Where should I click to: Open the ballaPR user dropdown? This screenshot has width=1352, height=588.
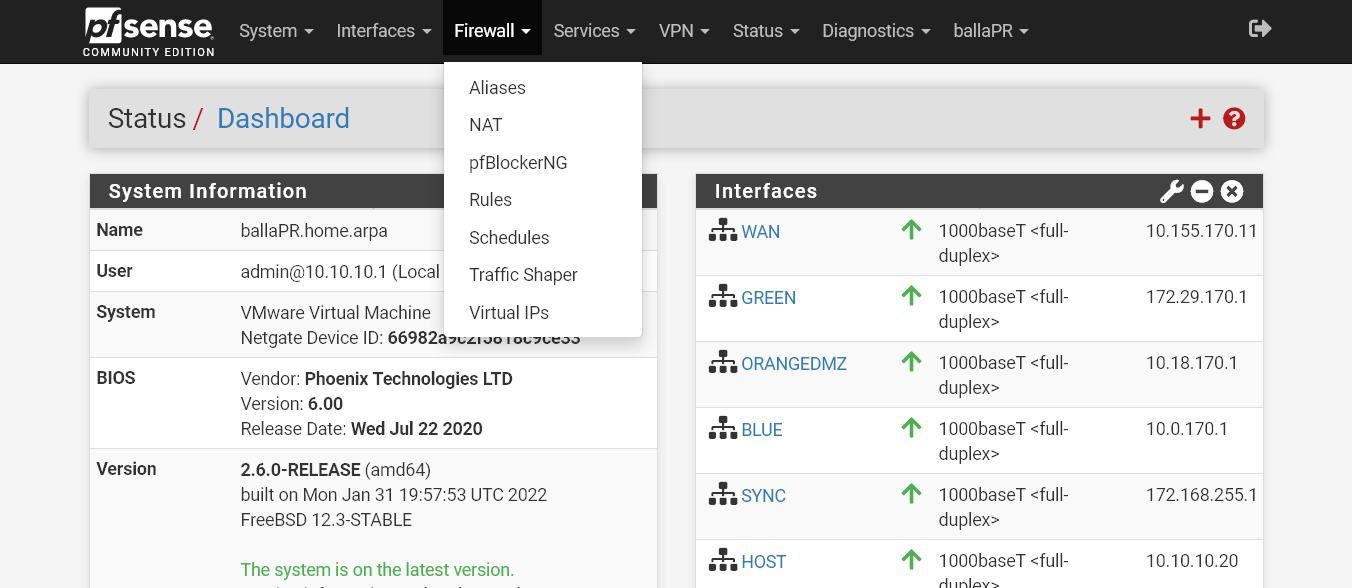tap(990, 31)
